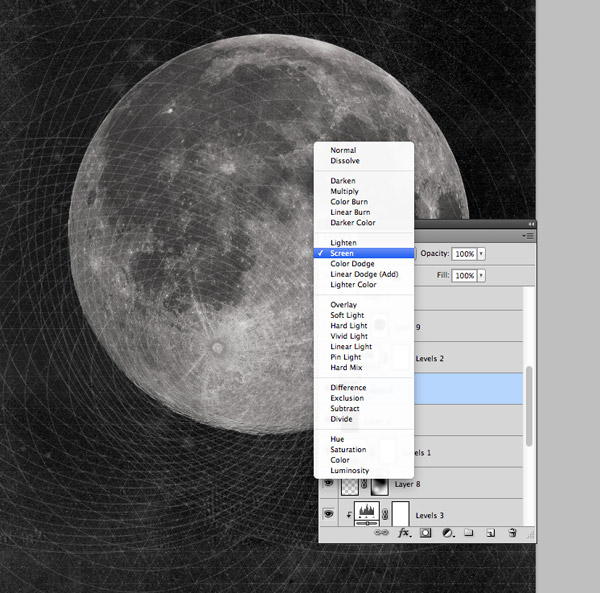Image resolution: width=600 pixels, height=593 pixels.
Task: Pick Soft Light blending mode
Action: pyautogui.click(x=347, y=315)
